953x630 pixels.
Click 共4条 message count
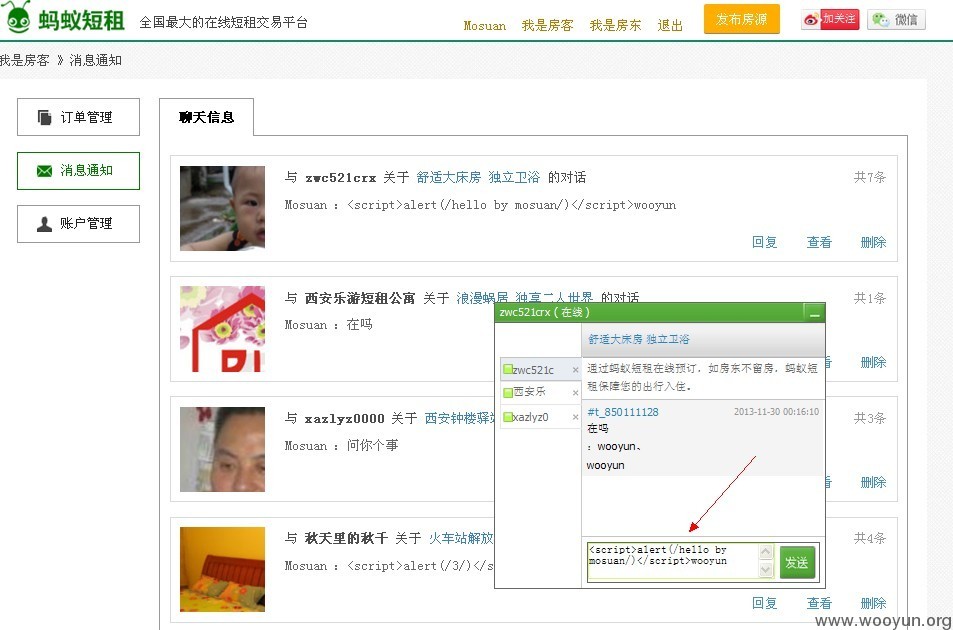pyautogui.click(x=870, y=538)
